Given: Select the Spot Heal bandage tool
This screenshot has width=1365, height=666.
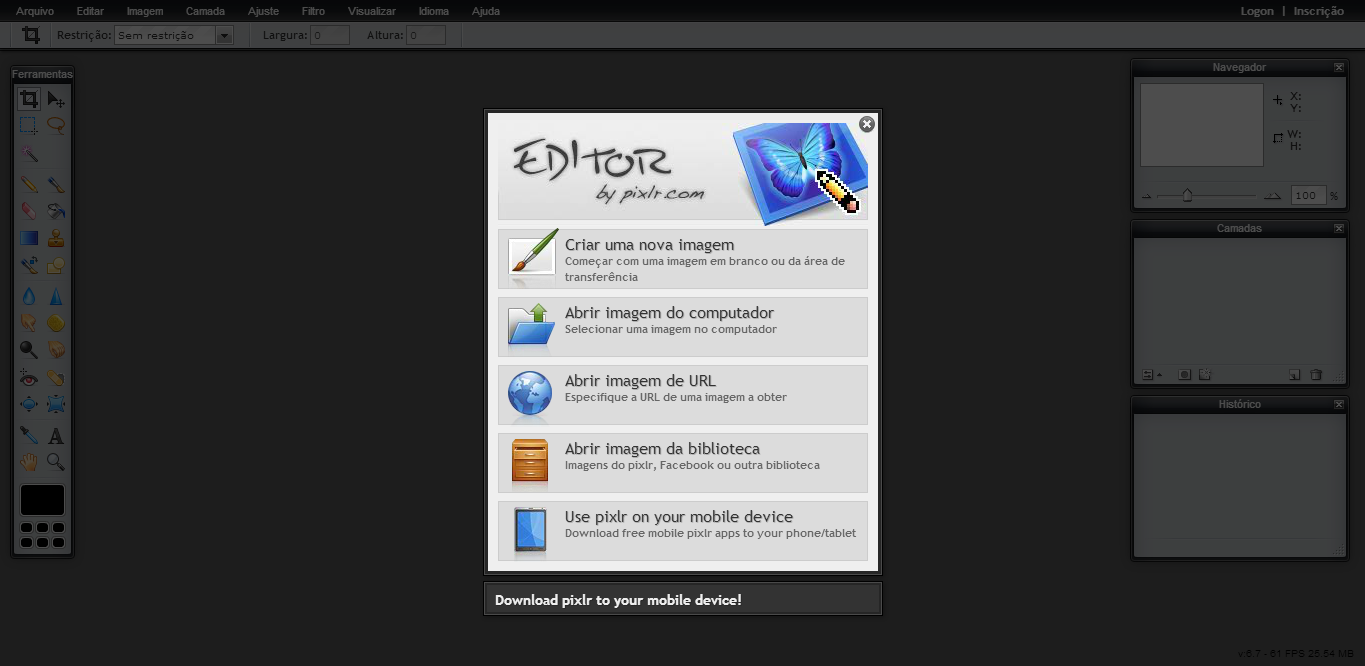Looking at the screenshot, I should tap(56, 378).
